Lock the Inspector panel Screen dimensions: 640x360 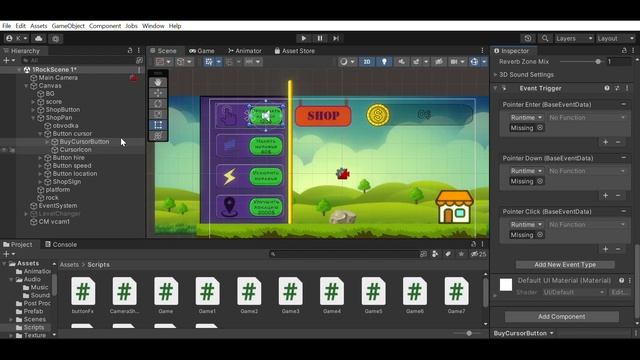pos(624,51)
